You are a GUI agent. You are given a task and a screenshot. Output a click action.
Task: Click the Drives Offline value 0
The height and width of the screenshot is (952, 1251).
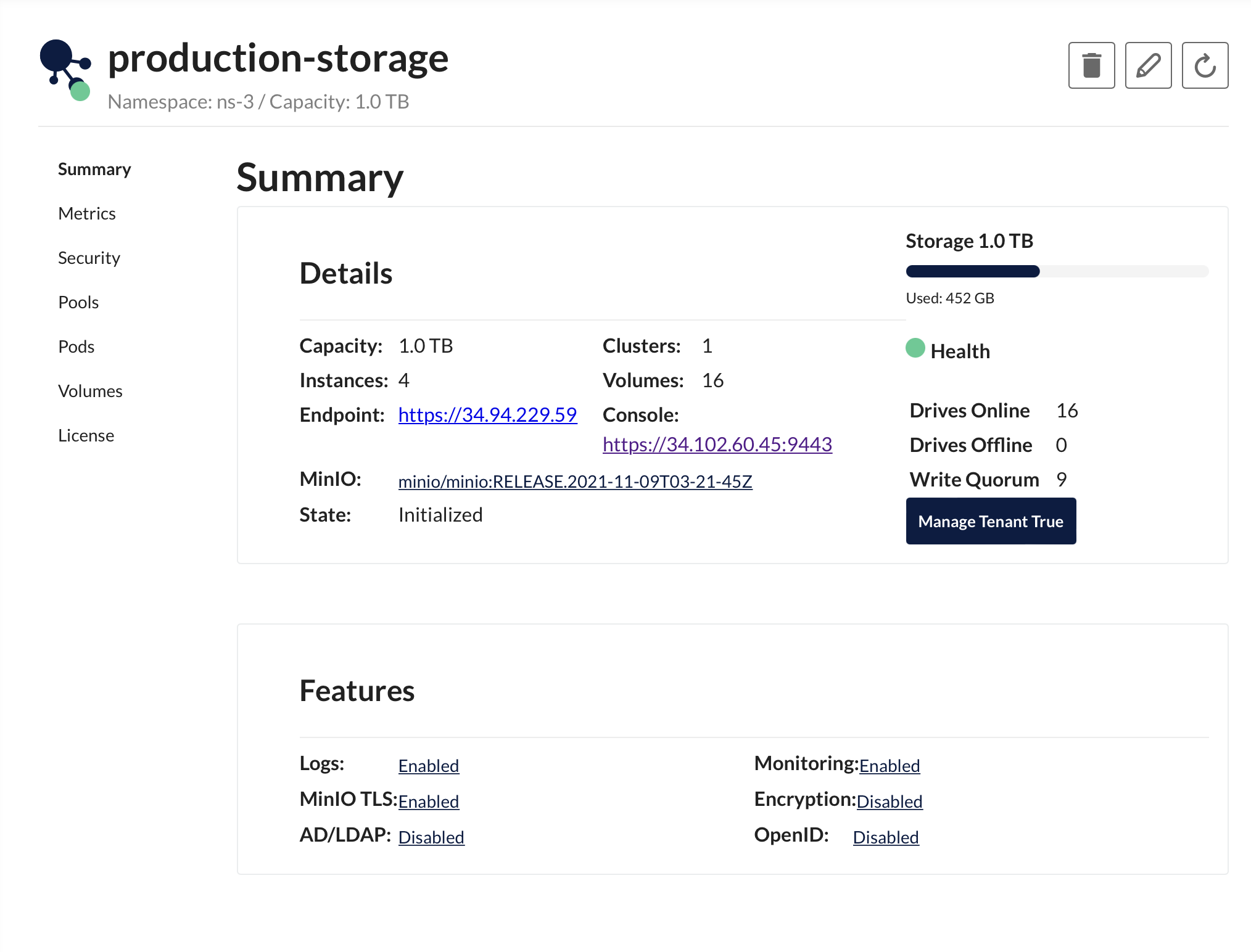coord(1061,445)
